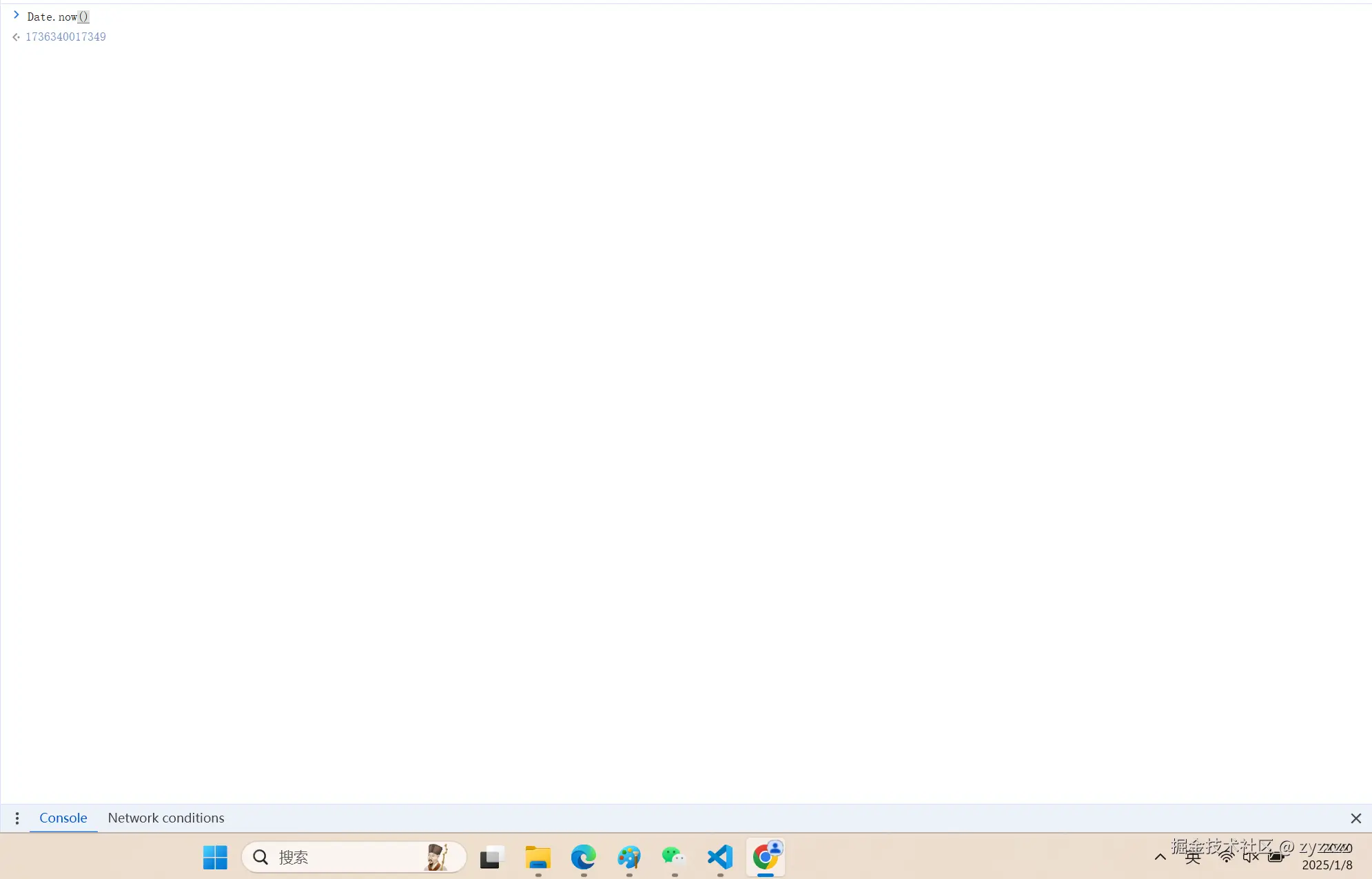The height and width of the screenshot is (879, 1372).
Task: Open the drawer three-dot menu
Action: coord(17,818)
